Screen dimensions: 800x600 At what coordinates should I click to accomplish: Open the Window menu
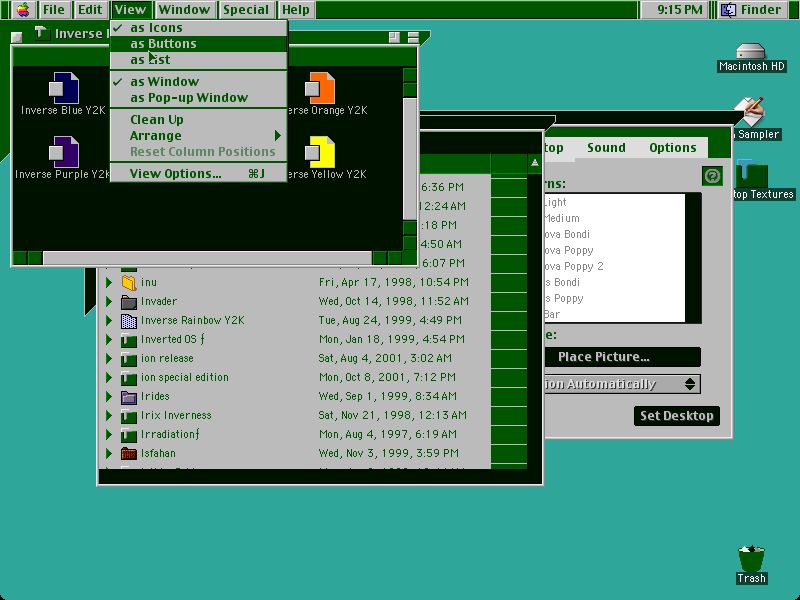point(184,10)
